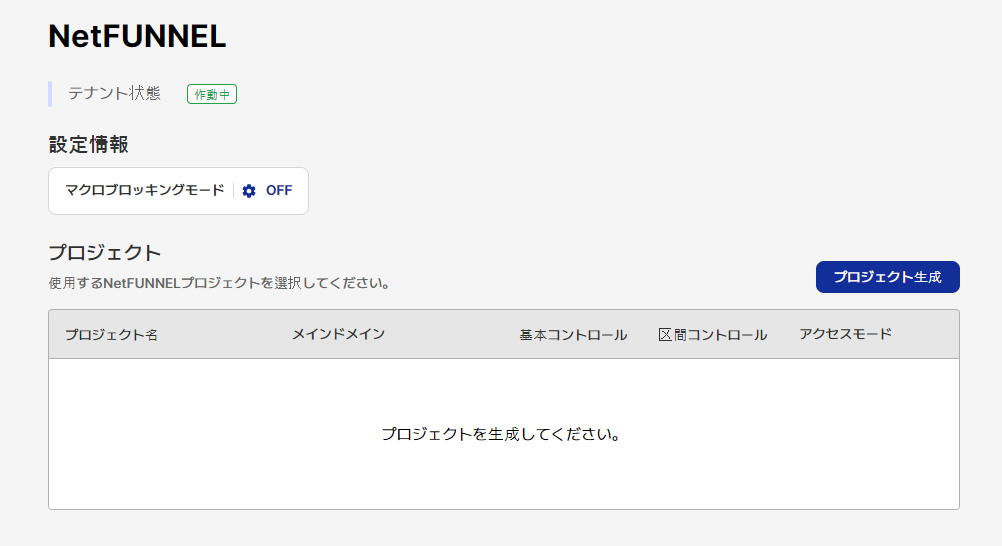Click the 基本コントロール column header
This screenshot has height=546, width=1002.
click(573, 334)
